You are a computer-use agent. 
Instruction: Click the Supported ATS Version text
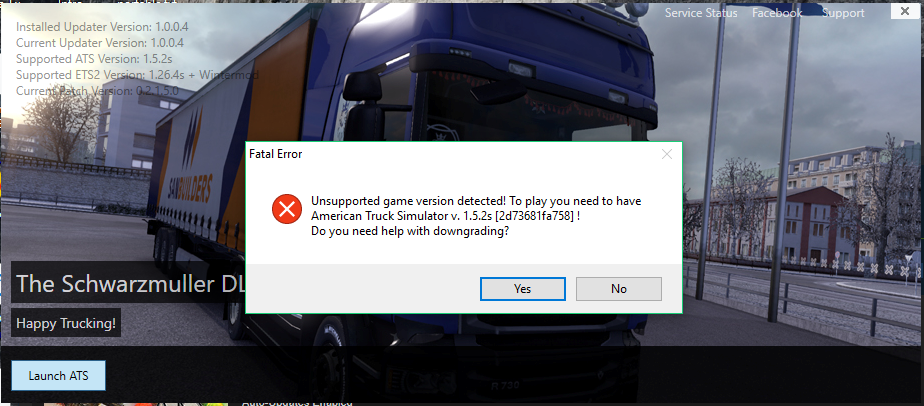coord(94,59)
